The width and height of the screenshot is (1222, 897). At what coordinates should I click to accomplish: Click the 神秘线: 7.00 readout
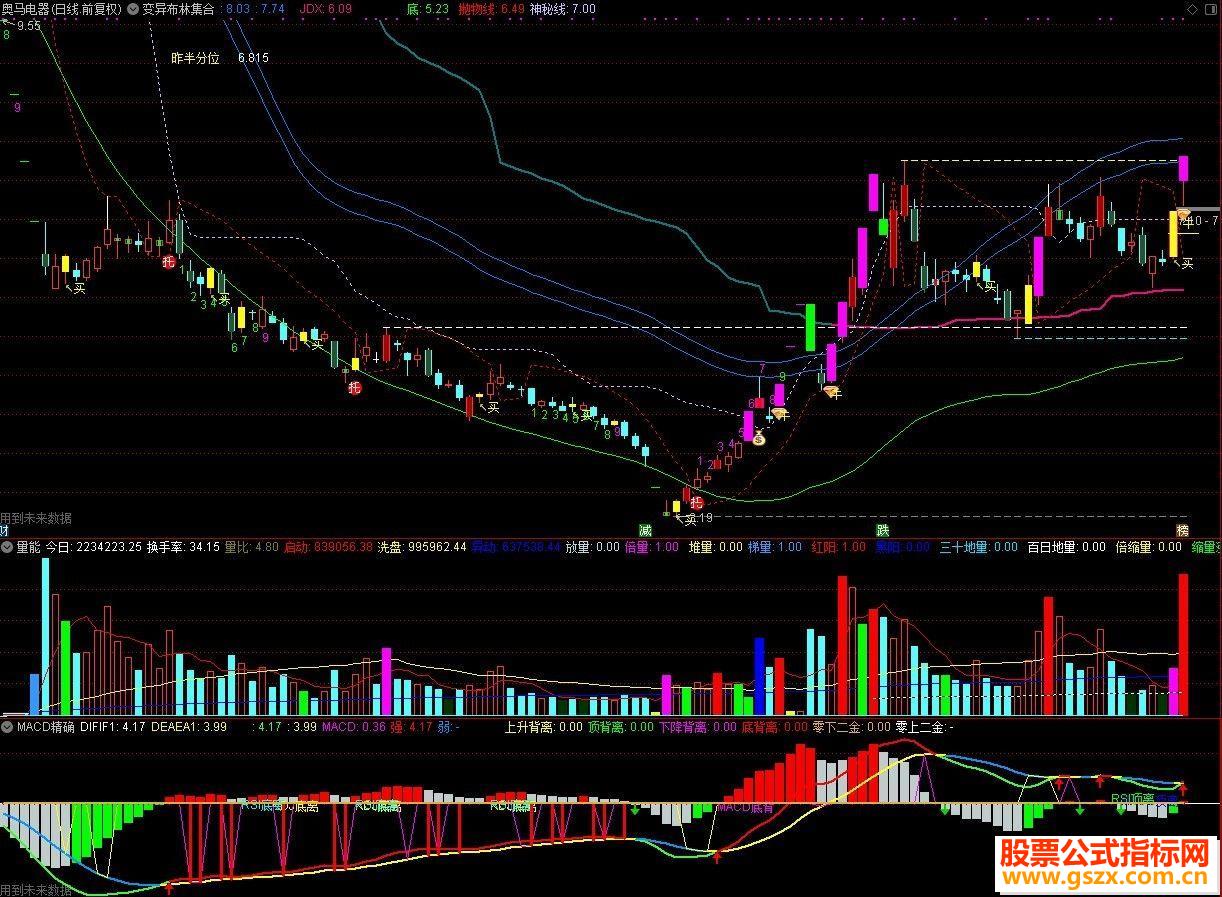[562, 9]
